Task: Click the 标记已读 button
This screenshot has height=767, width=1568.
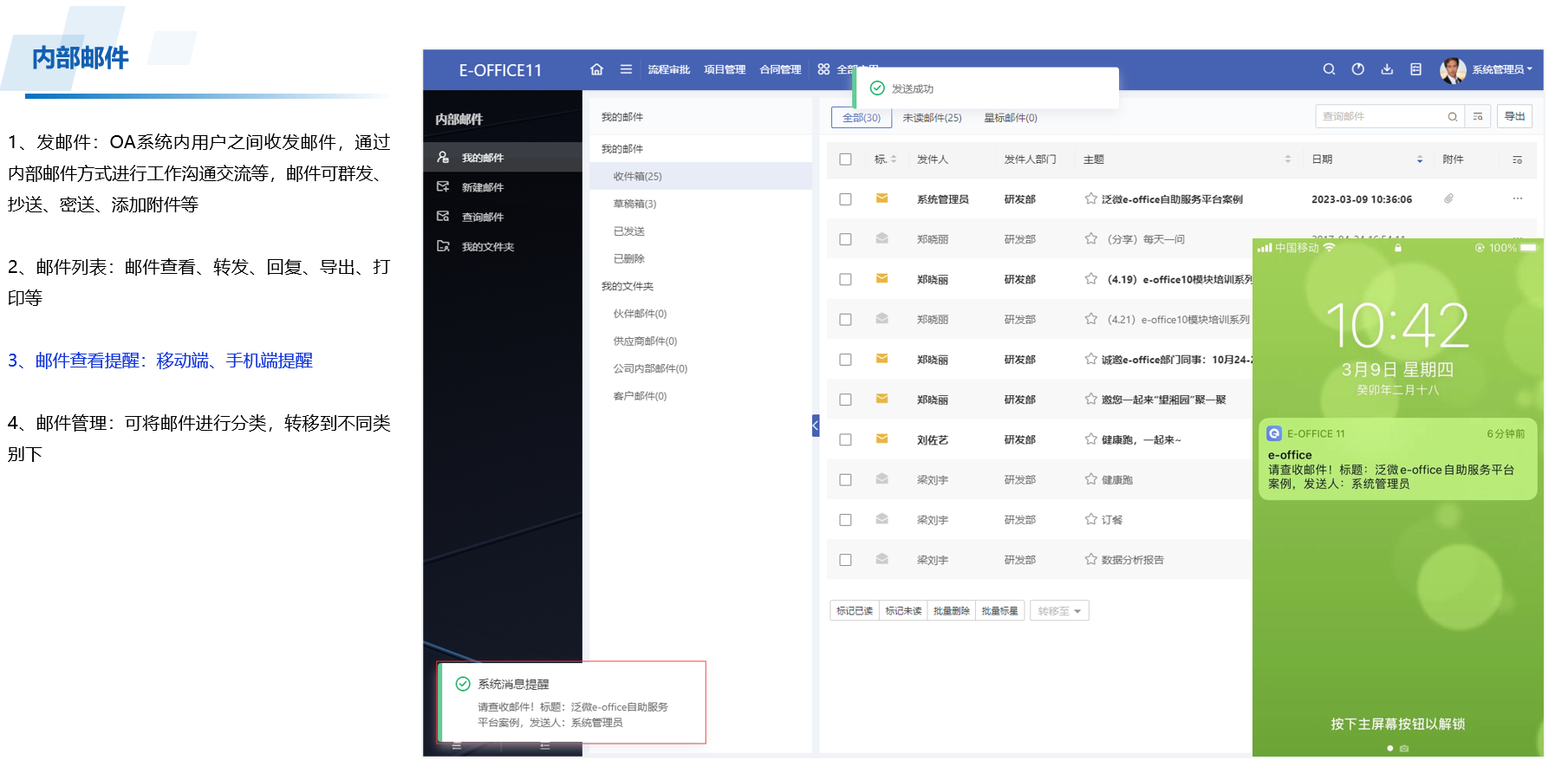Action: (855, 611)
